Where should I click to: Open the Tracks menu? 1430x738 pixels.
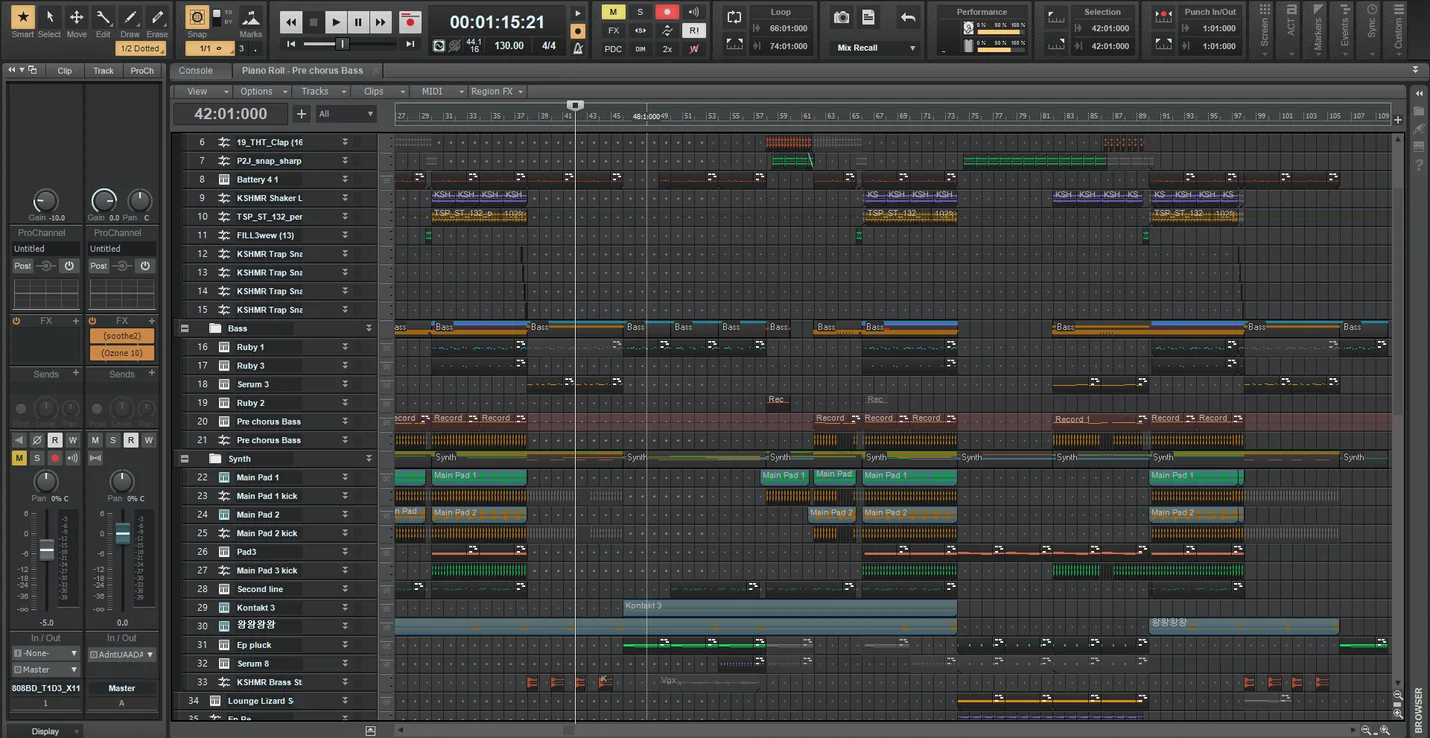[x=320, y=91]
